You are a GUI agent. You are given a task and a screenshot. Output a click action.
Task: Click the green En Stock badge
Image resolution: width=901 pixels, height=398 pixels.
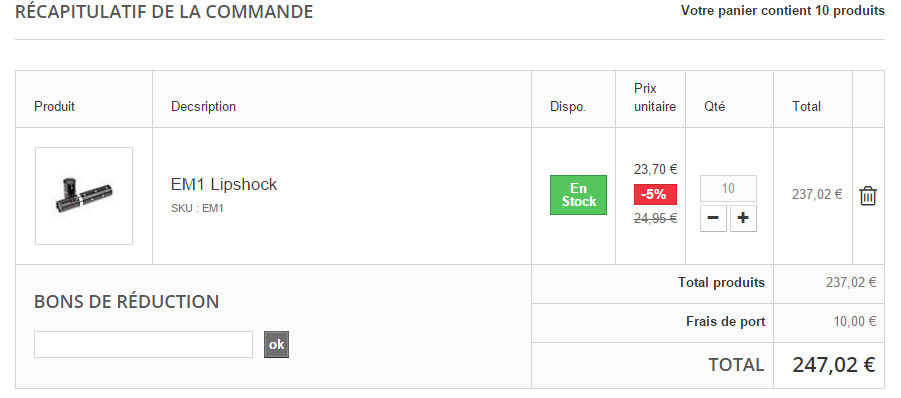[578, 195]
